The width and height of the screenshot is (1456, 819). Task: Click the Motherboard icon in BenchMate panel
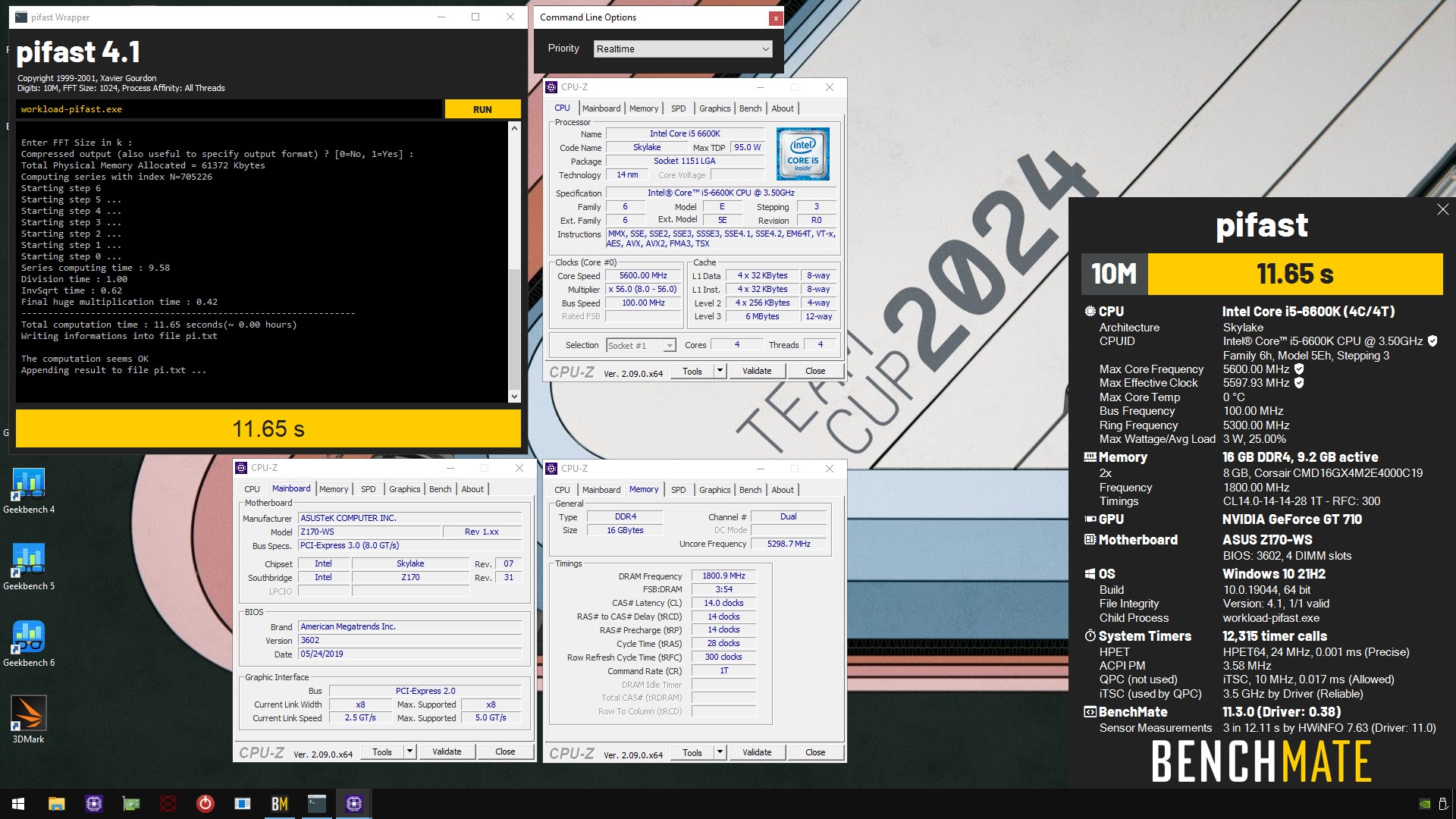tap(1090, 540)
